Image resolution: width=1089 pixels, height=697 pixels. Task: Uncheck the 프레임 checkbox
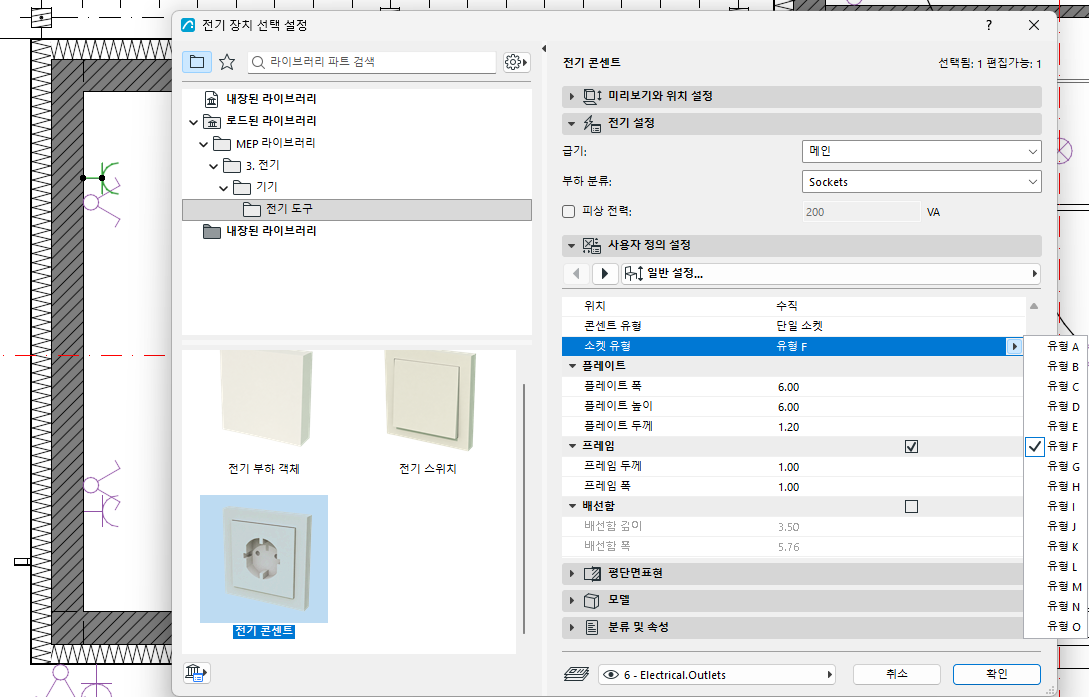point(911,446)
